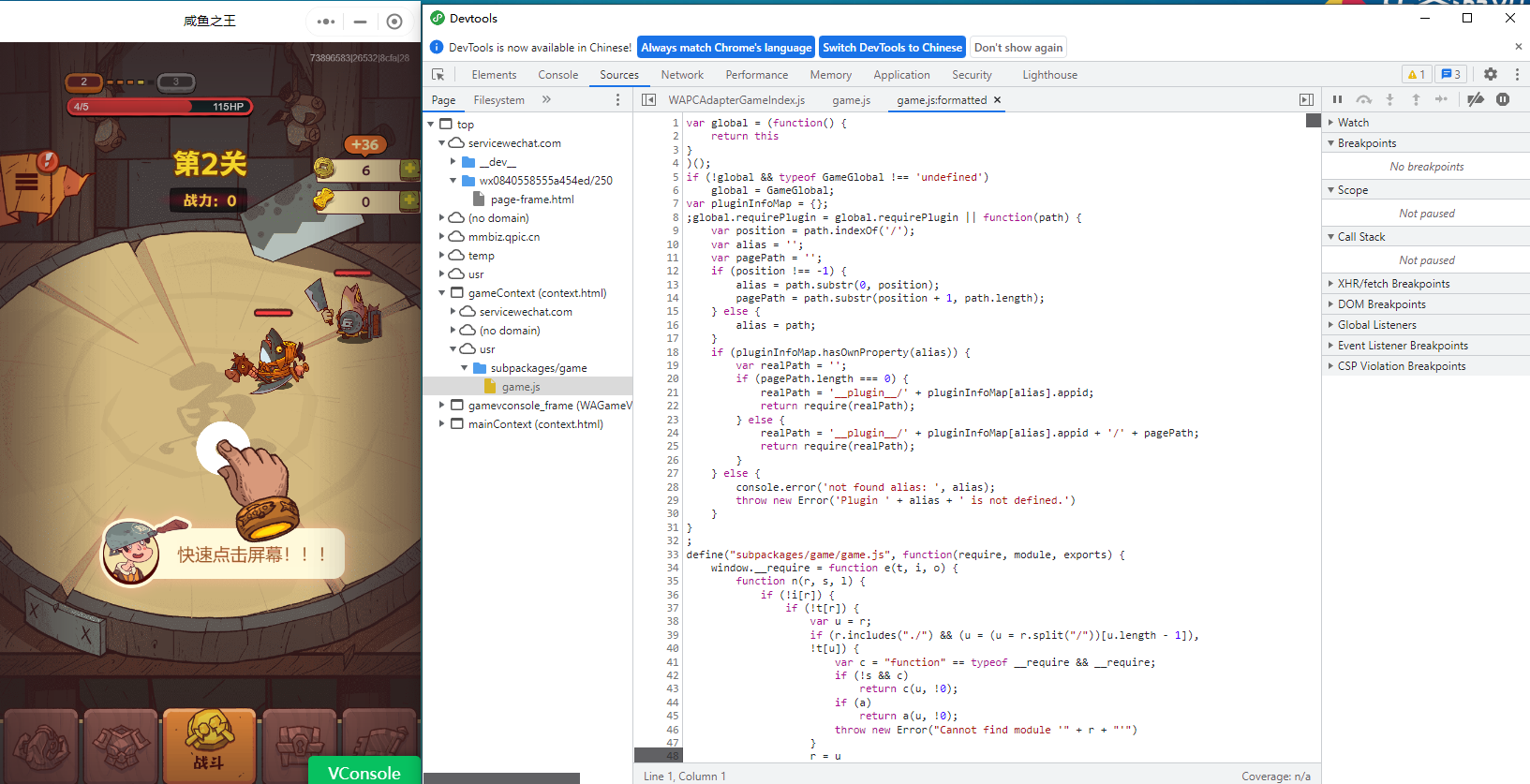
Task: Expand Event Listener Breakpoints section
Action: [1425, 346]
